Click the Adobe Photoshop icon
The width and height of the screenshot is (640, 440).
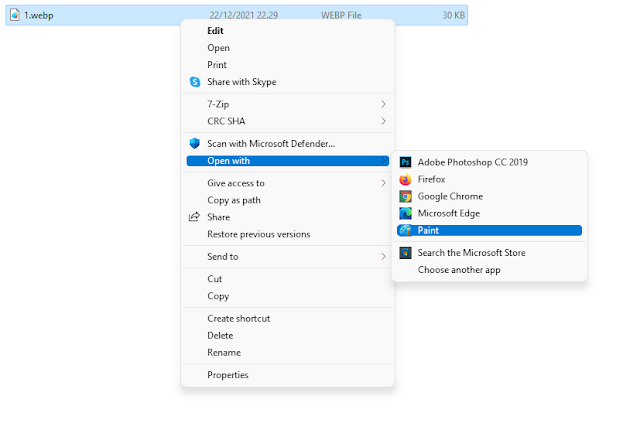pyautogui.click(x=405, y=162)
